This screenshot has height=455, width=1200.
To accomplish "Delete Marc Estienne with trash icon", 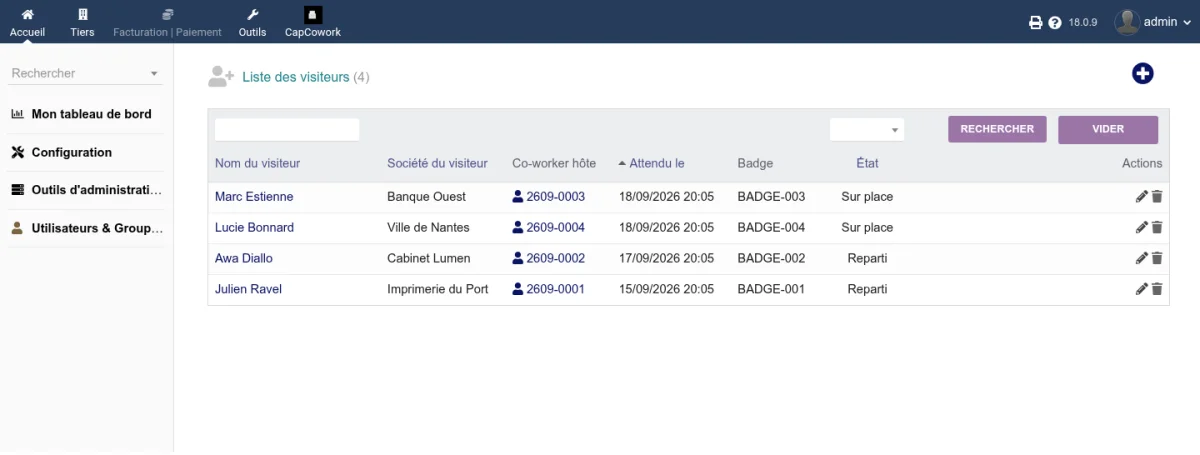I will (1157, 197).
